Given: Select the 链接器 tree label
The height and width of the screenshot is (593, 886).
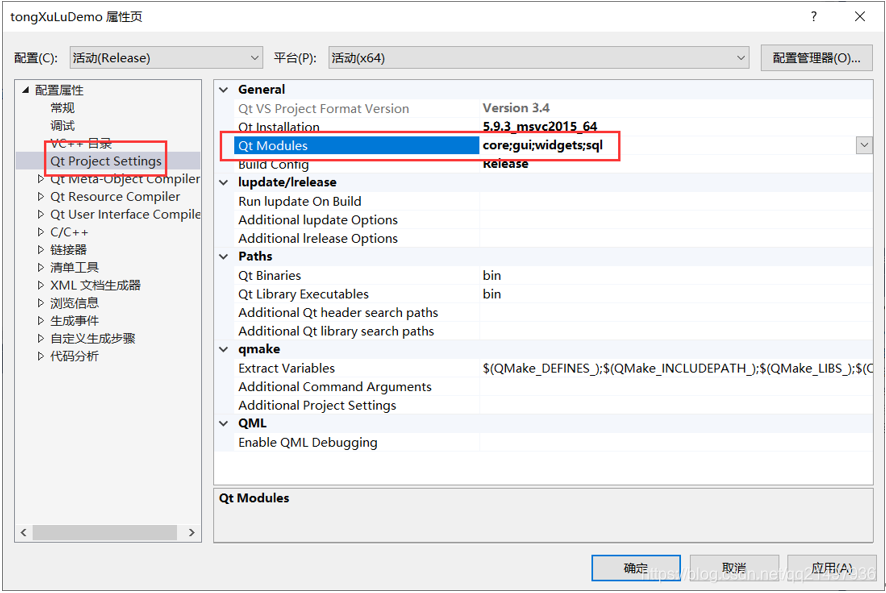Looking at the screenshot, I should point(68,250).
